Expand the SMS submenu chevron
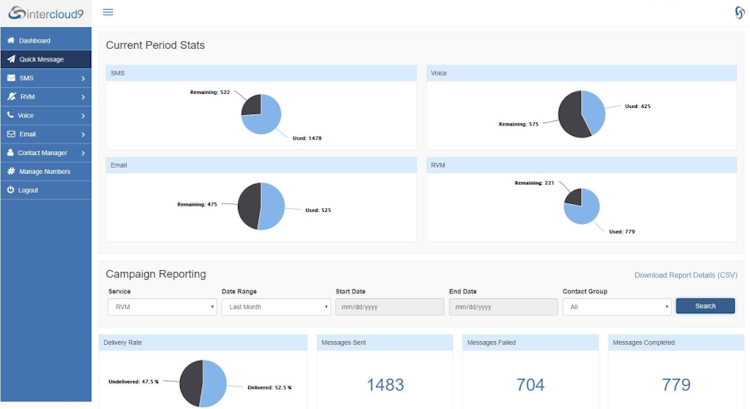Viewport: 750px width, 409px height. (83, 78)
